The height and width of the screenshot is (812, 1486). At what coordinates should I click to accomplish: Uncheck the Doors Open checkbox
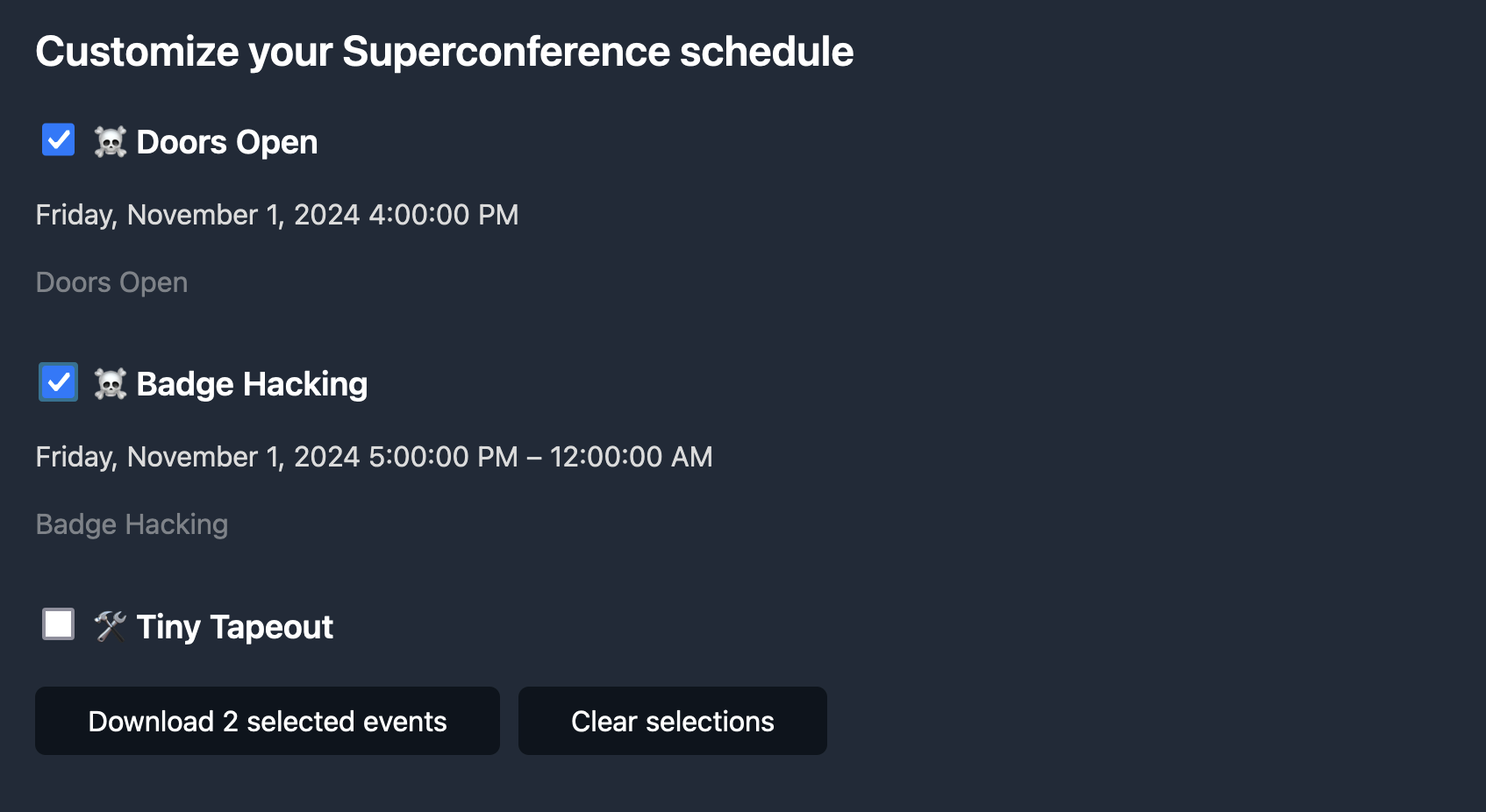tap(59, 140)
